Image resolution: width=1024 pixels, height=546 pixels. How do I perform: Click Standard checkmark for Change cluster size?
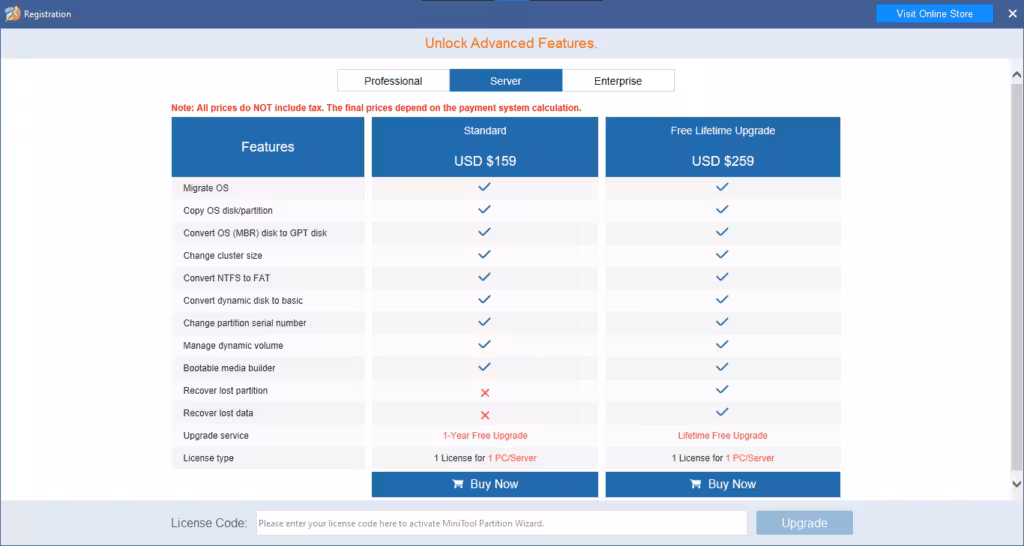click(484, 255)
